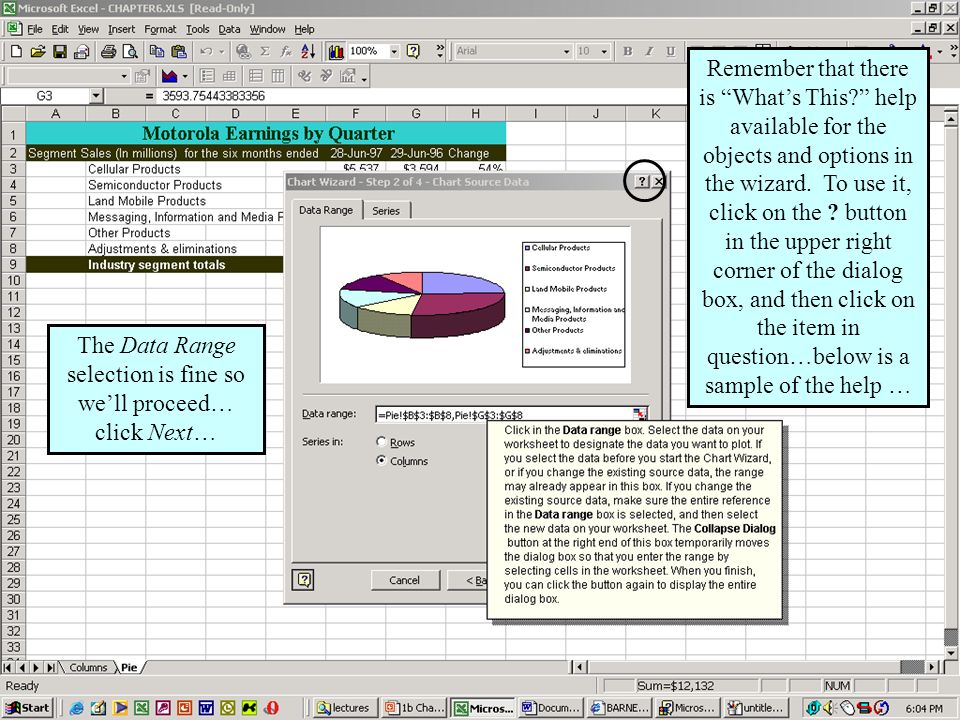Screen dimensions: 960x720
Task: Toggle Bold formatting button
Action: (x=628, y=52)
